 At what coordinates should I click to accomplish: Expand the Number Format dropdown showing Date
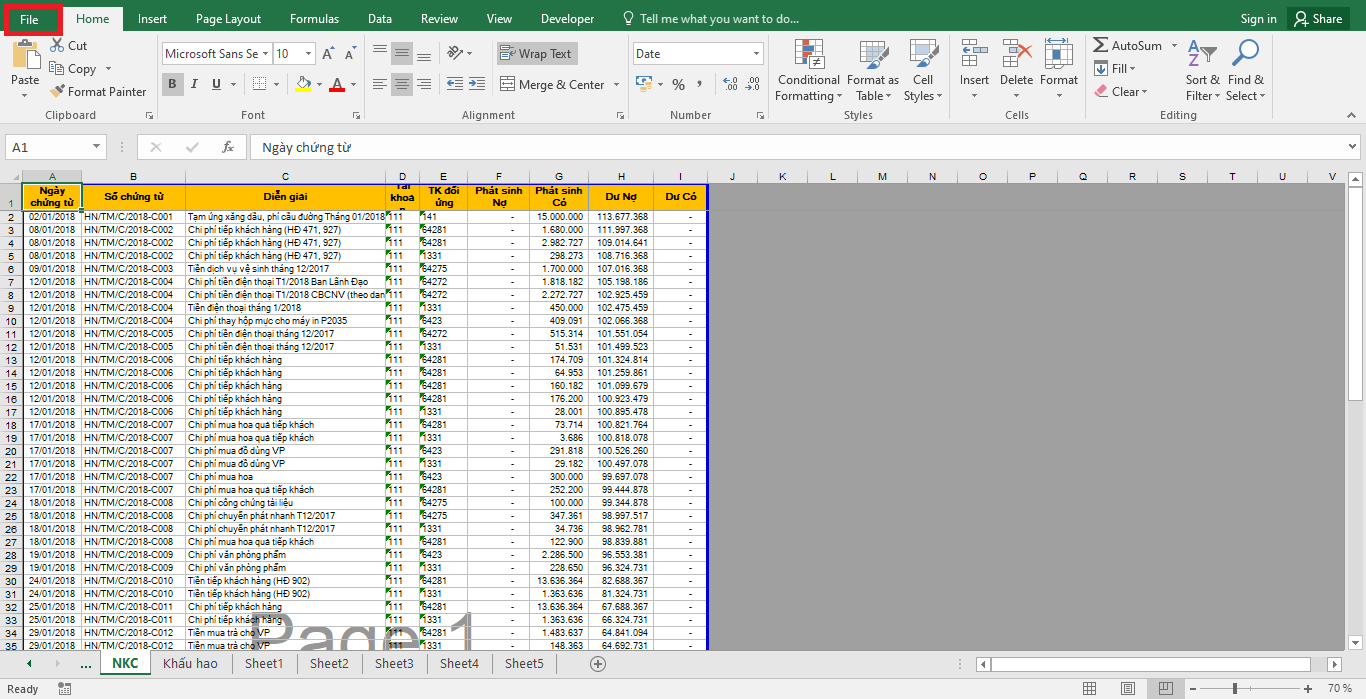point(755,54)
